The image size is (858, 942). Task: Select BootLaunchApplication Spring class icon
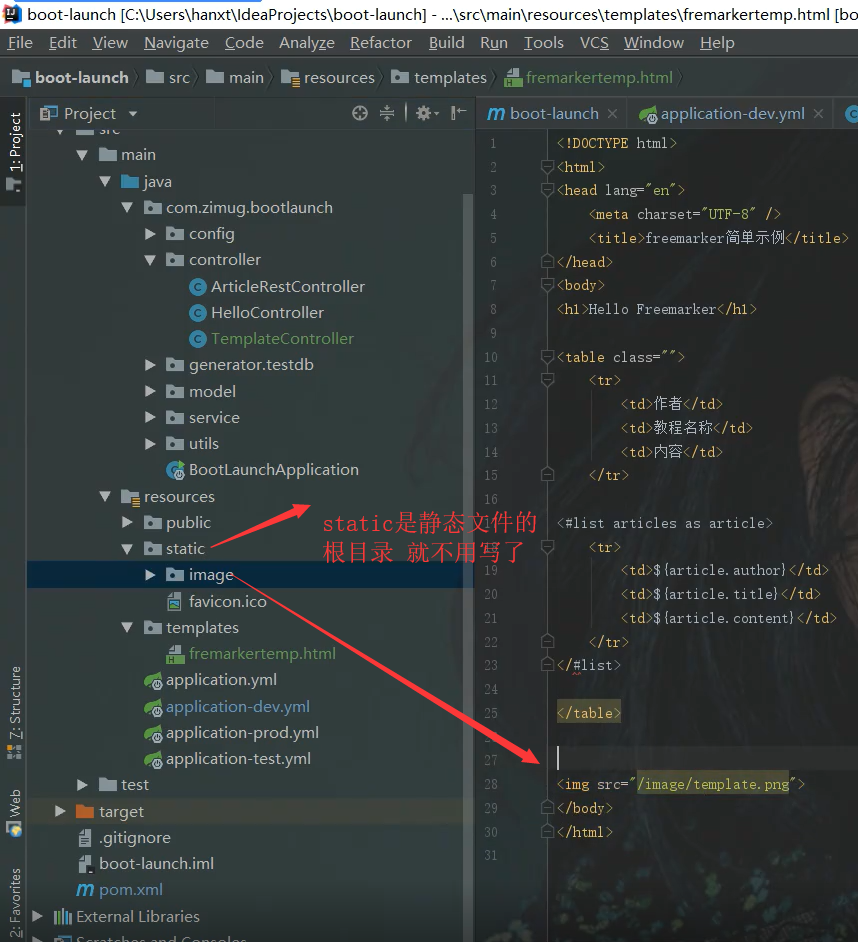(175, 470)
